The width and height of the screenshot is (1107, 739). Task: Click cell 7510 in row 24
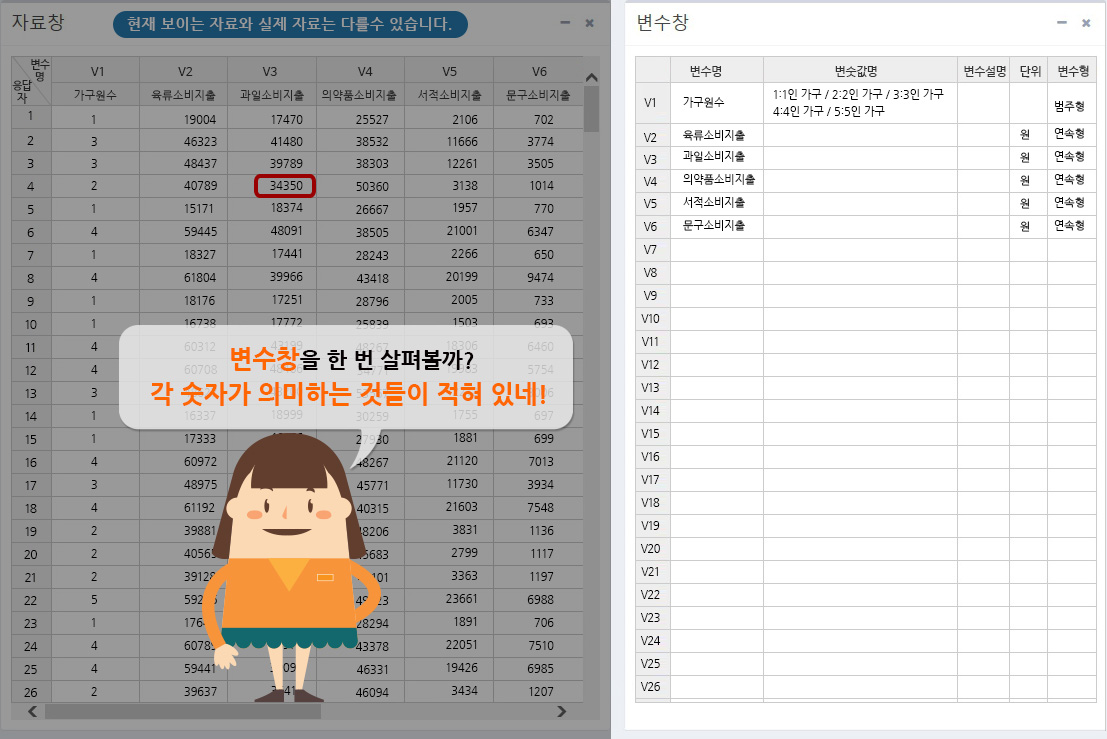[x=541, y=645]
